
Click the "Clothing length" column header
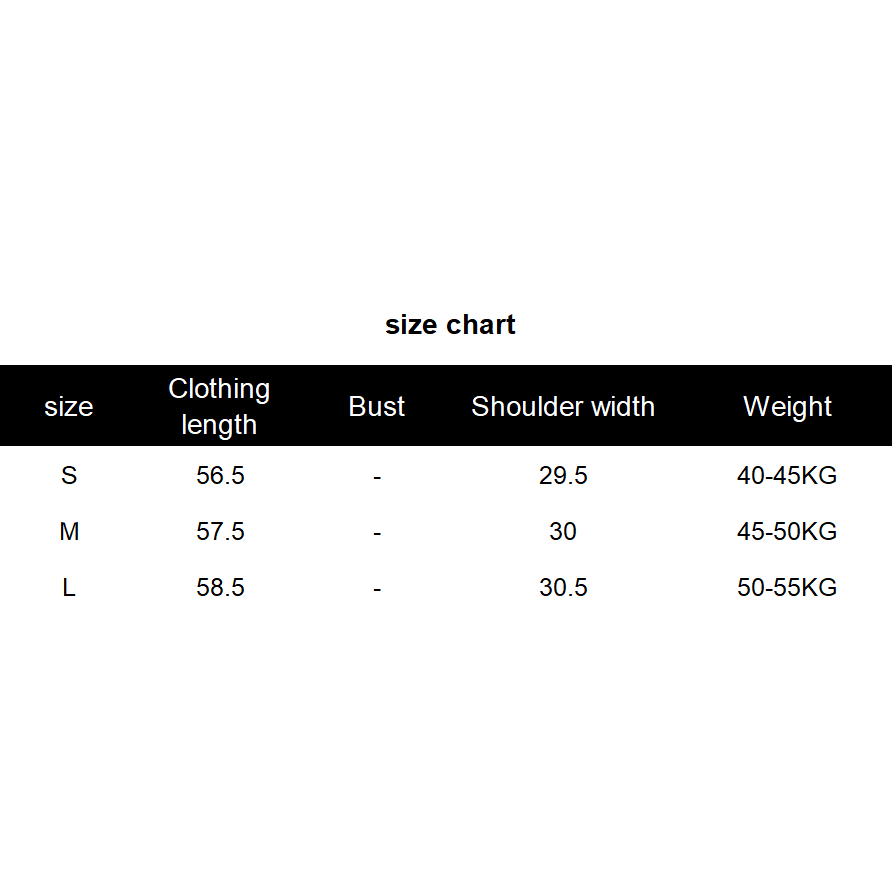219,406
